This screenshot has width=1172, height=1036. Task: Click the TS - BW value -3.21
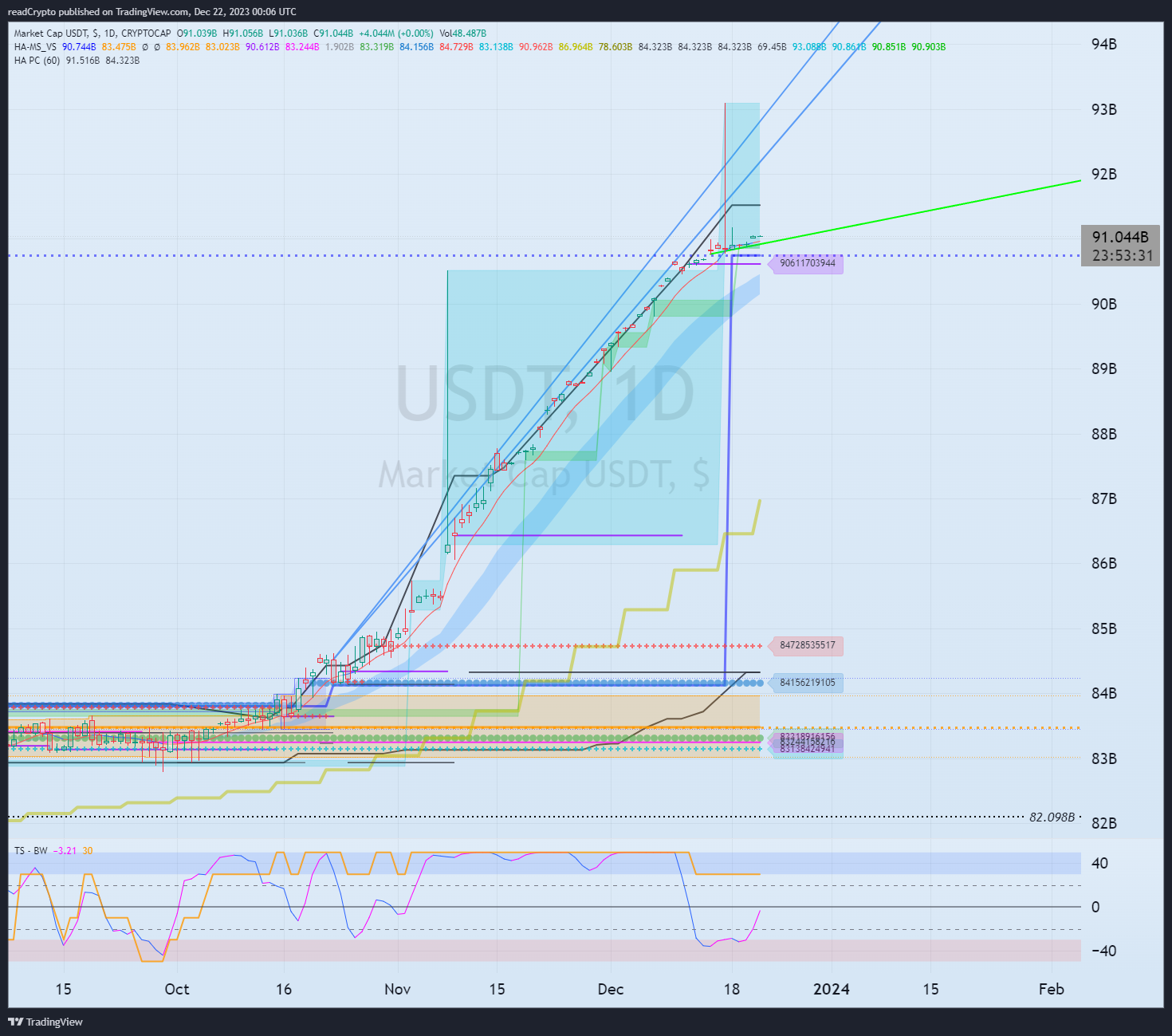tap(65, 851)
